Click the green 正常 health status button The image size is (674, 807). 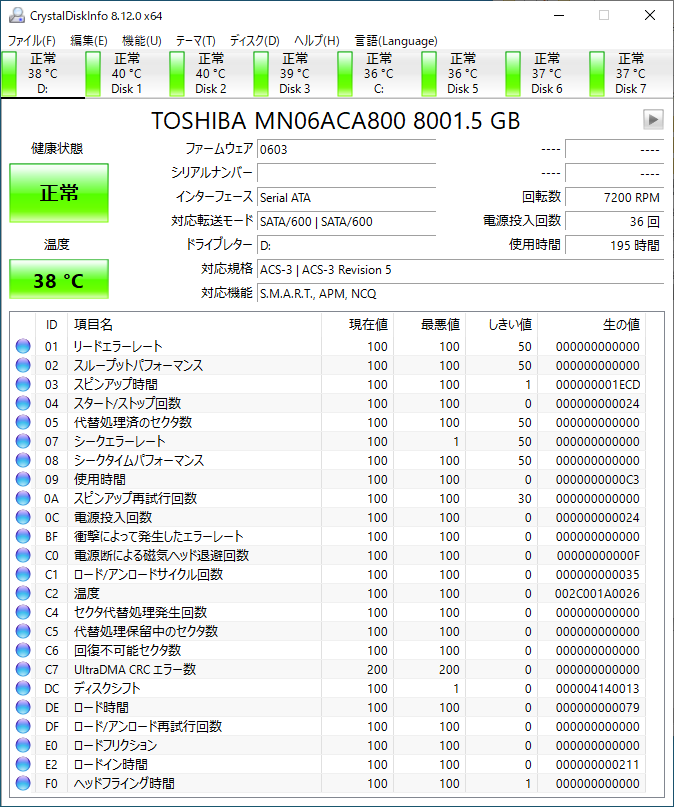(59, 193)
